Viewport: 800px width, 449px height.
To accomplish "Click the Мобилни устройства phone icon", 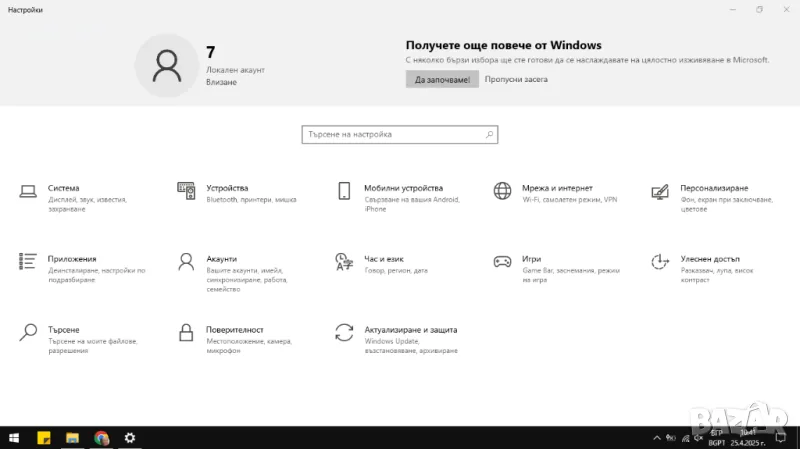I will tap(344, 192).
